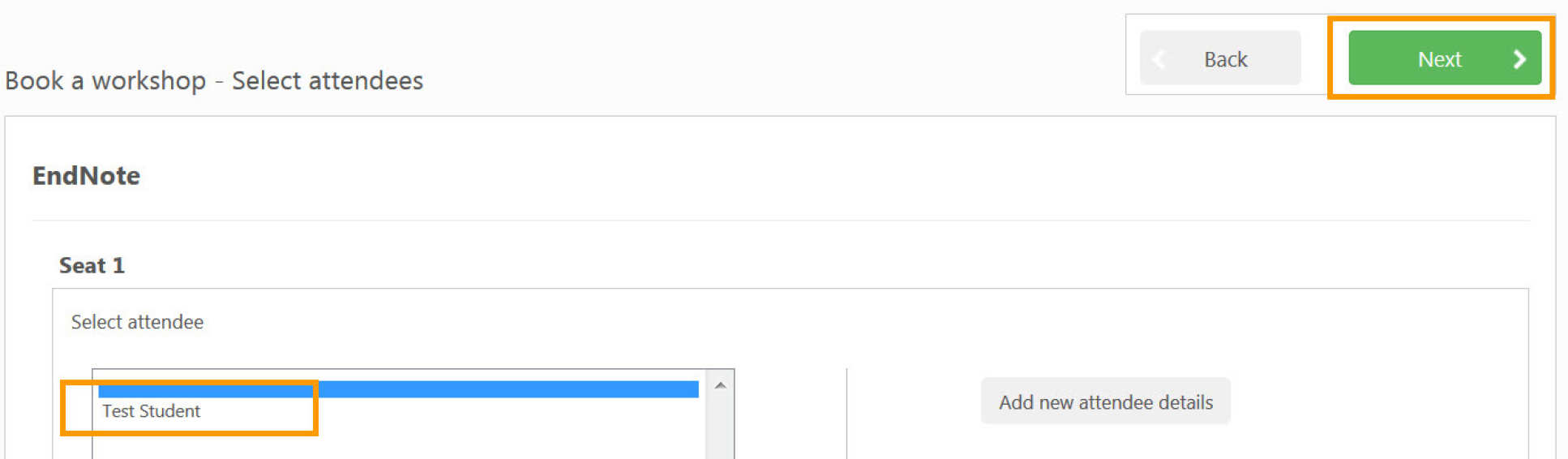Image resolution: width=1568 pixels, height=459 pixels.
Task: Select Test Student in the attendee list
Action: [x=152, y=411]
